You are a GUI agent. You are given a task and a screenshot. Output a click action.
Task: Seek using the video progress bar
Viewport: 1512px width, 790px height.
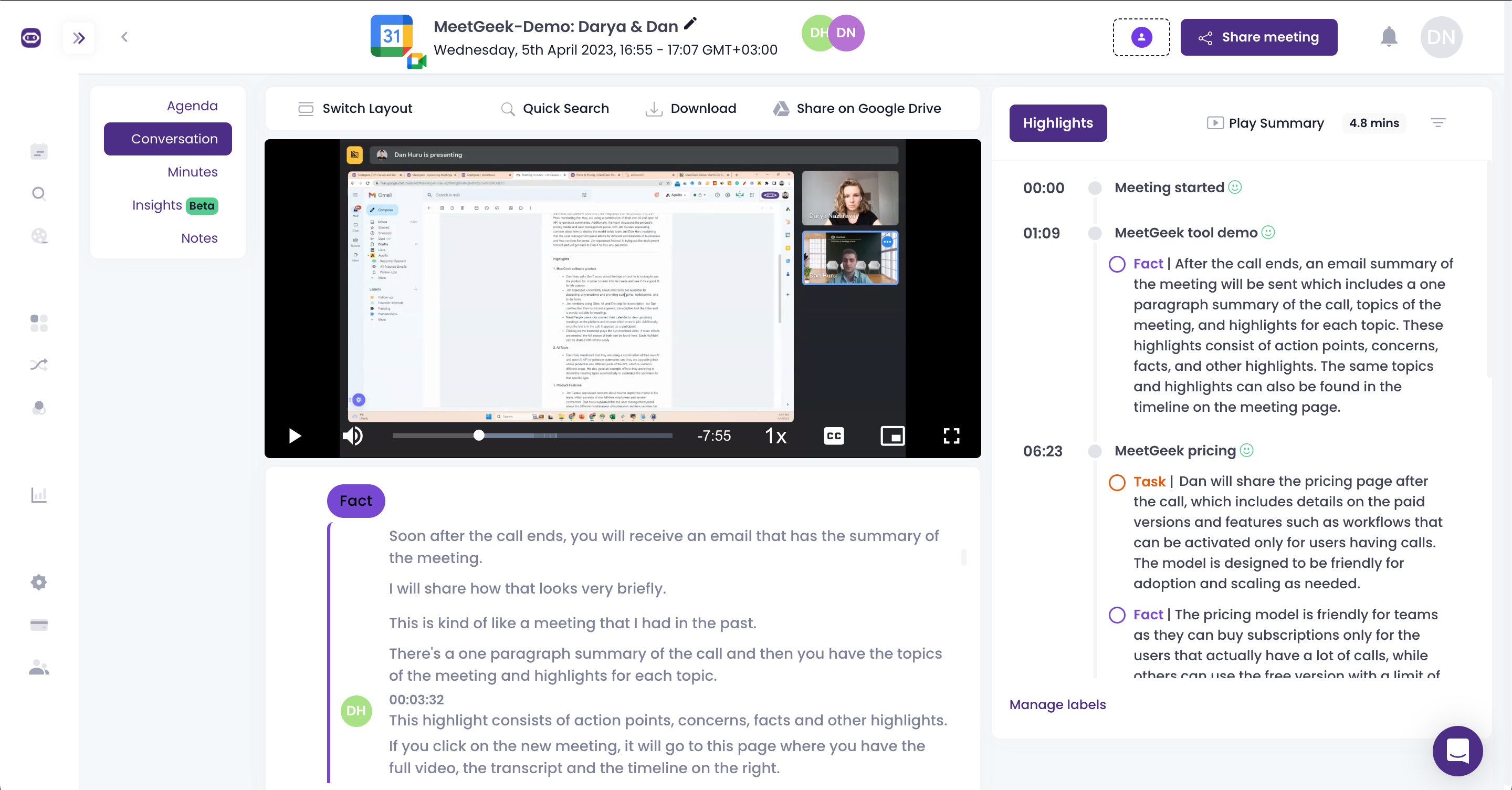point(531,436)
